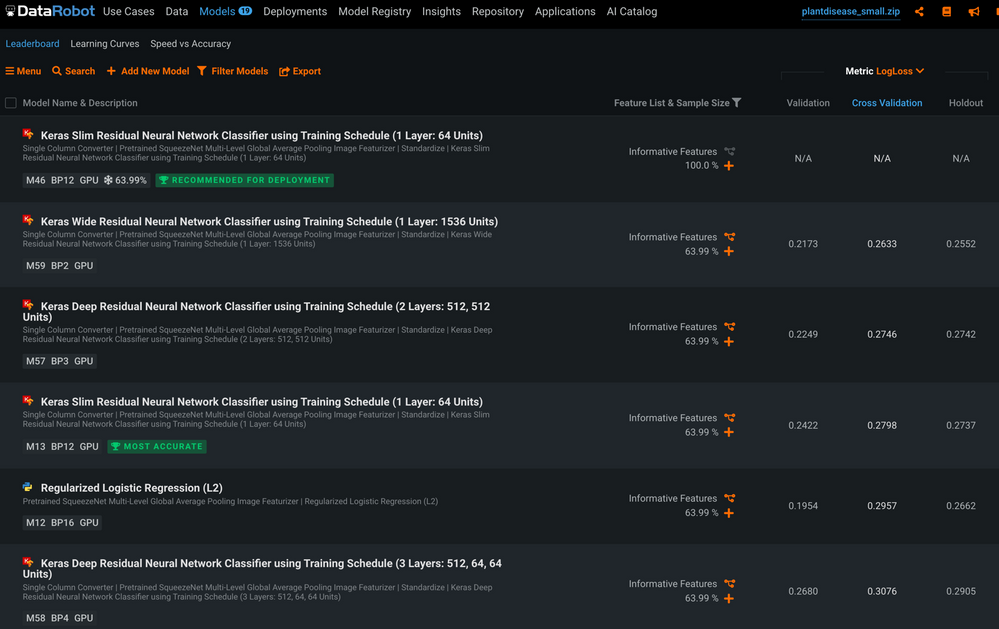The width and height of the screenshot is (999, 629).
Task: Click the Recommended for Deployment badge
Action: [x=245, y=180]
